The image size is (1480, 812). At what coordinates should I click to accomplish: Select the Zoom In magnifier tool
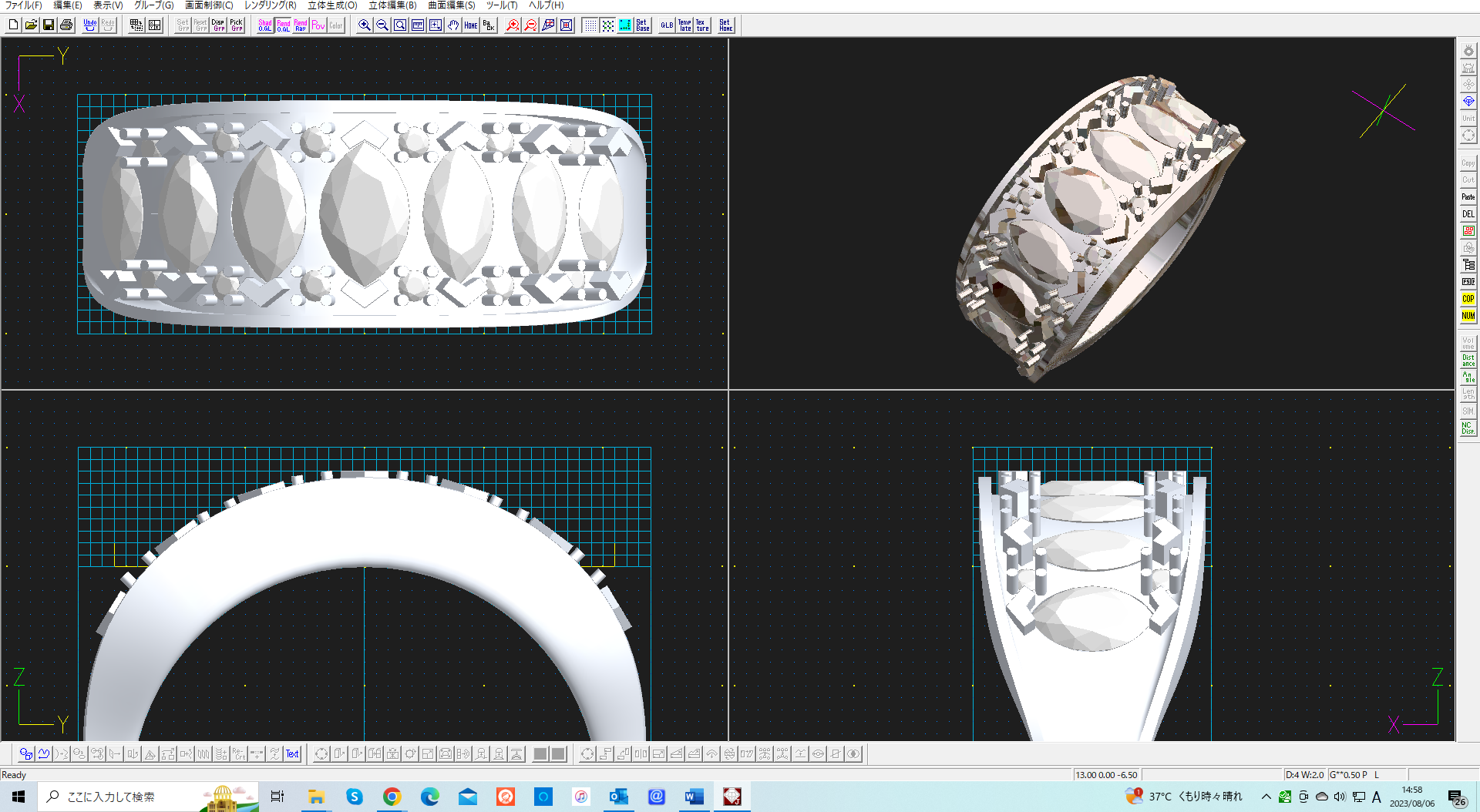pos(364,25)
